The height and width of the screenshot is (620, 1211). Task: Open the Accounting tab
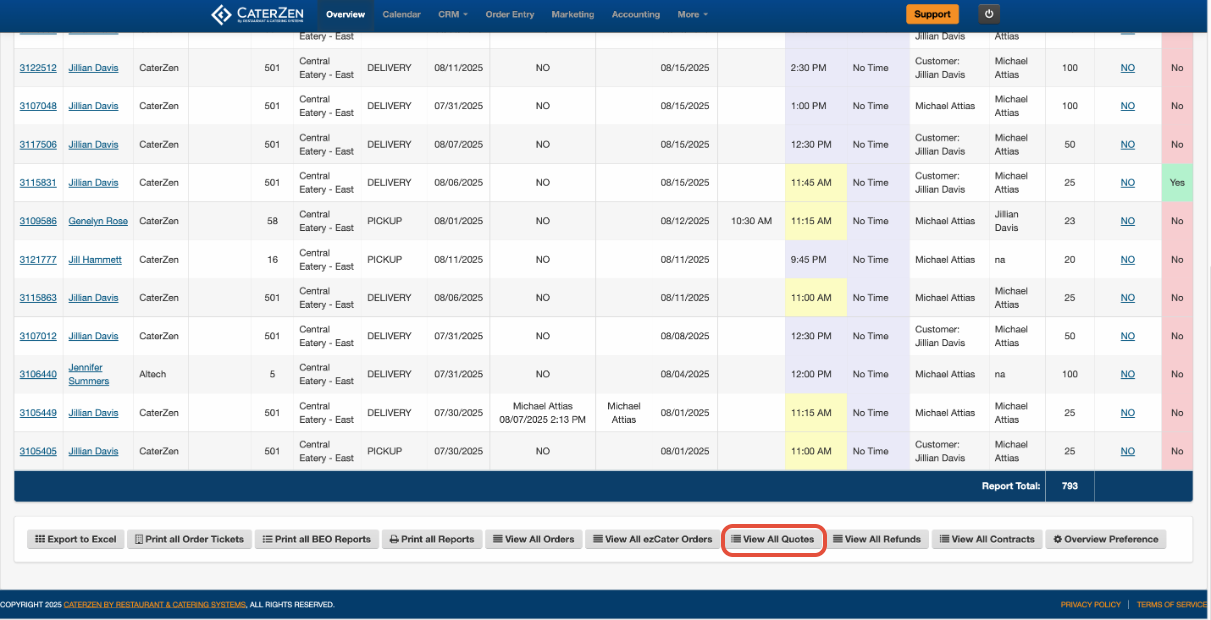click(x=636, y=14)
